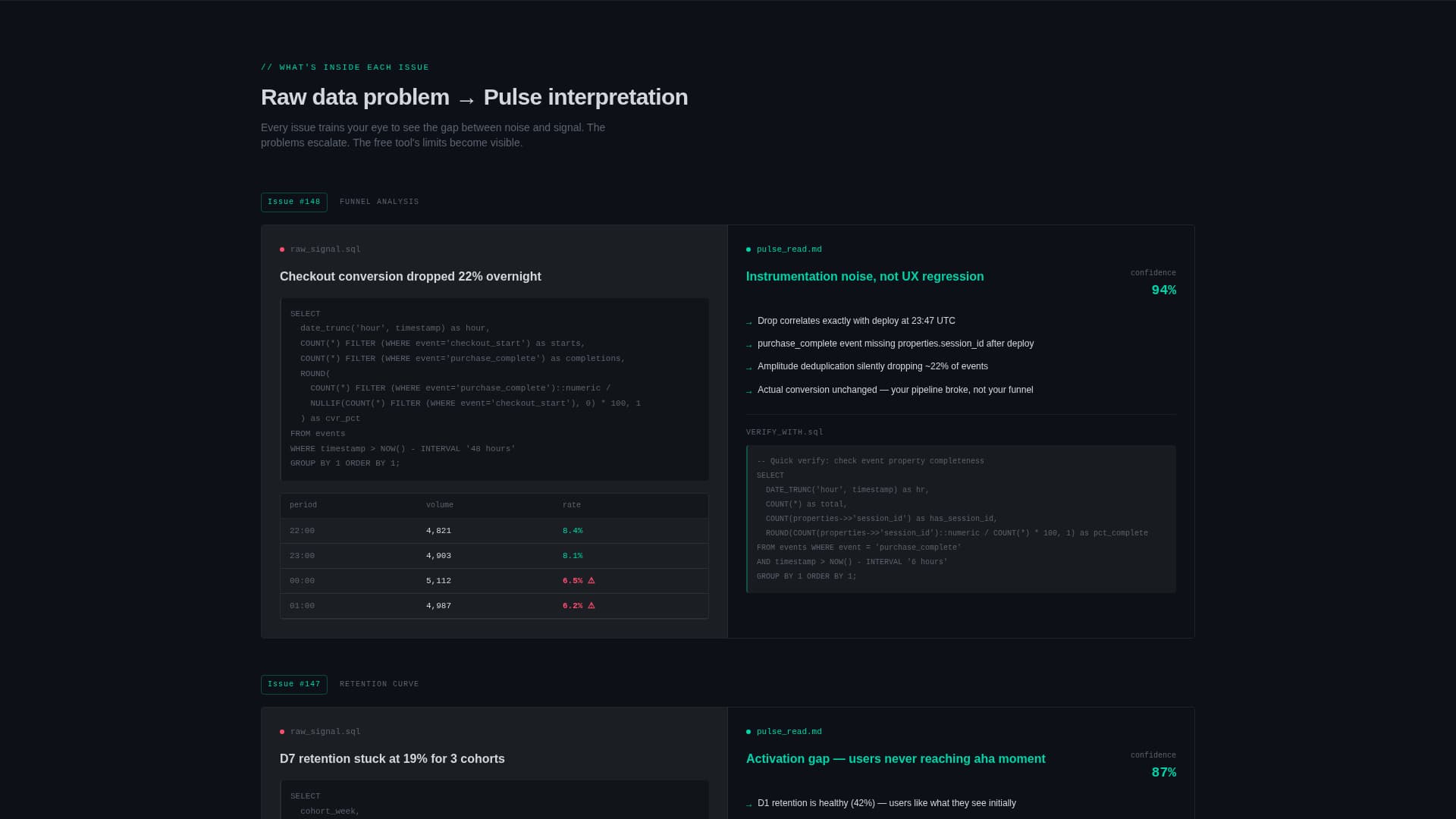Click the VERIFY_WITH.sql label
Screen dimensions: 1456x819
[784, 432]
